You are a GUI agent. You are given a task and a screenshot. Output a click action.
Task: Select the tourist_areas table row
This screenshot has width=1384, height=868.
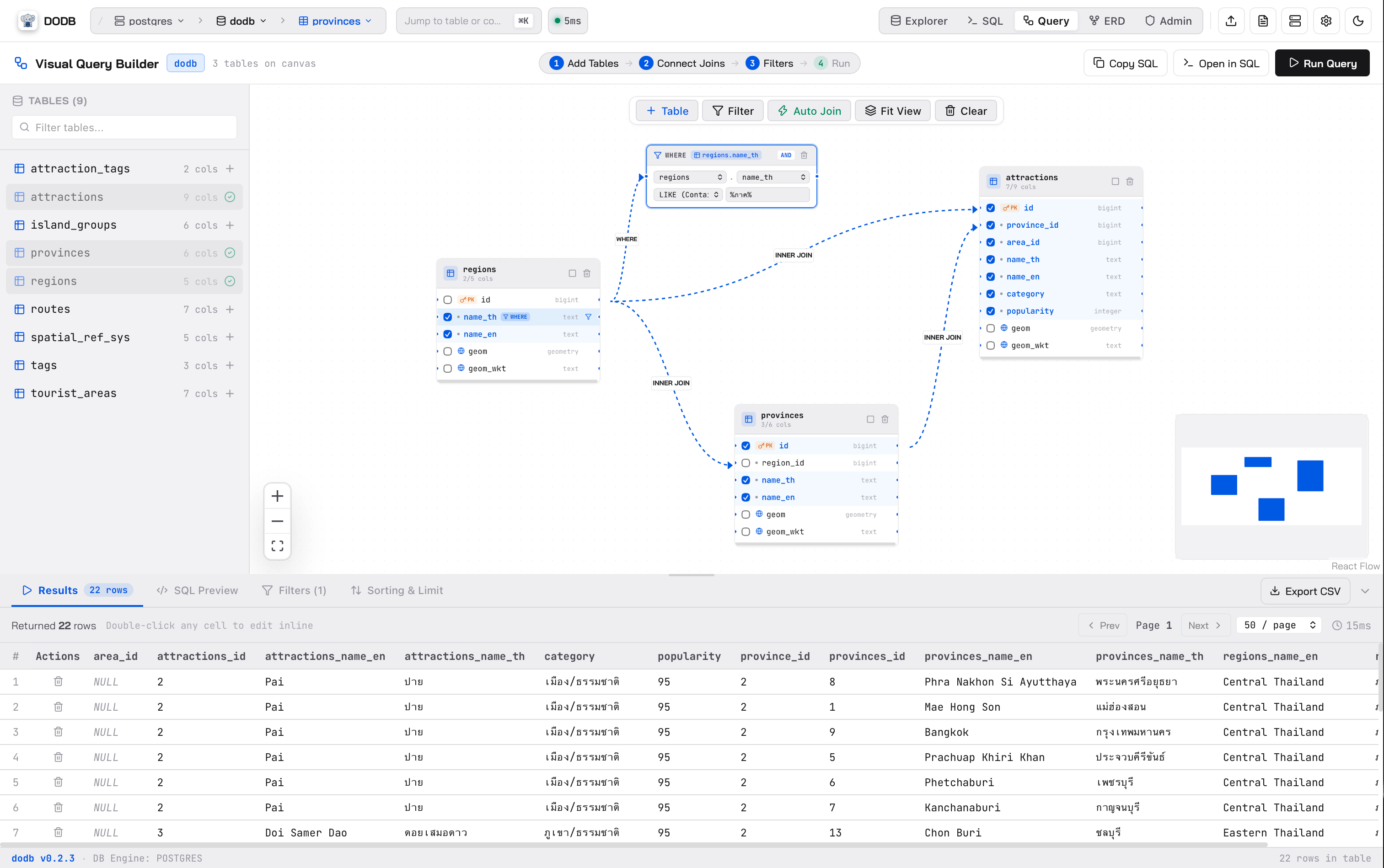point(124,394)
